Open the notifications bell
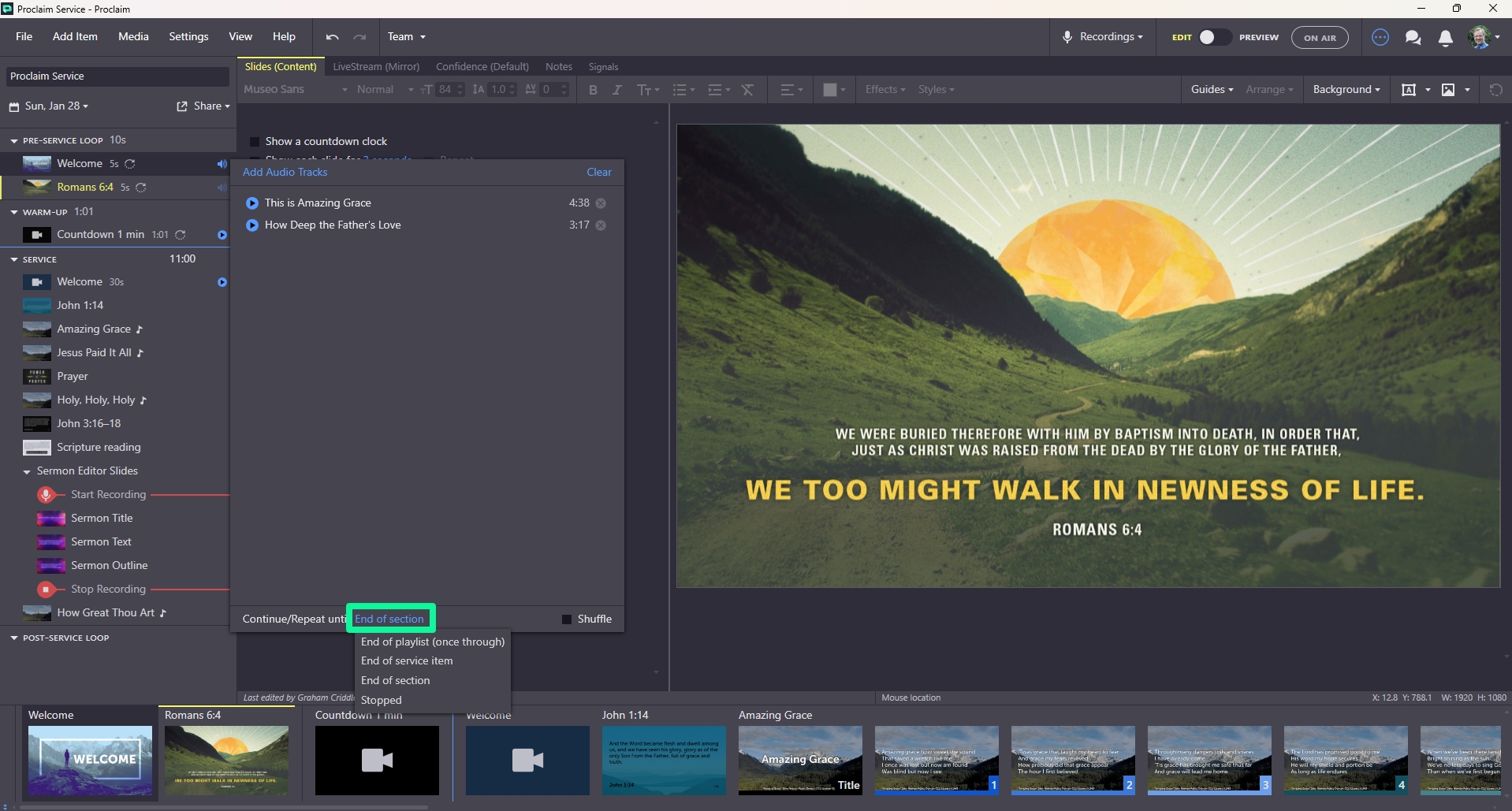Viewport: 1512px width, 811px height. coord(1446,38)
